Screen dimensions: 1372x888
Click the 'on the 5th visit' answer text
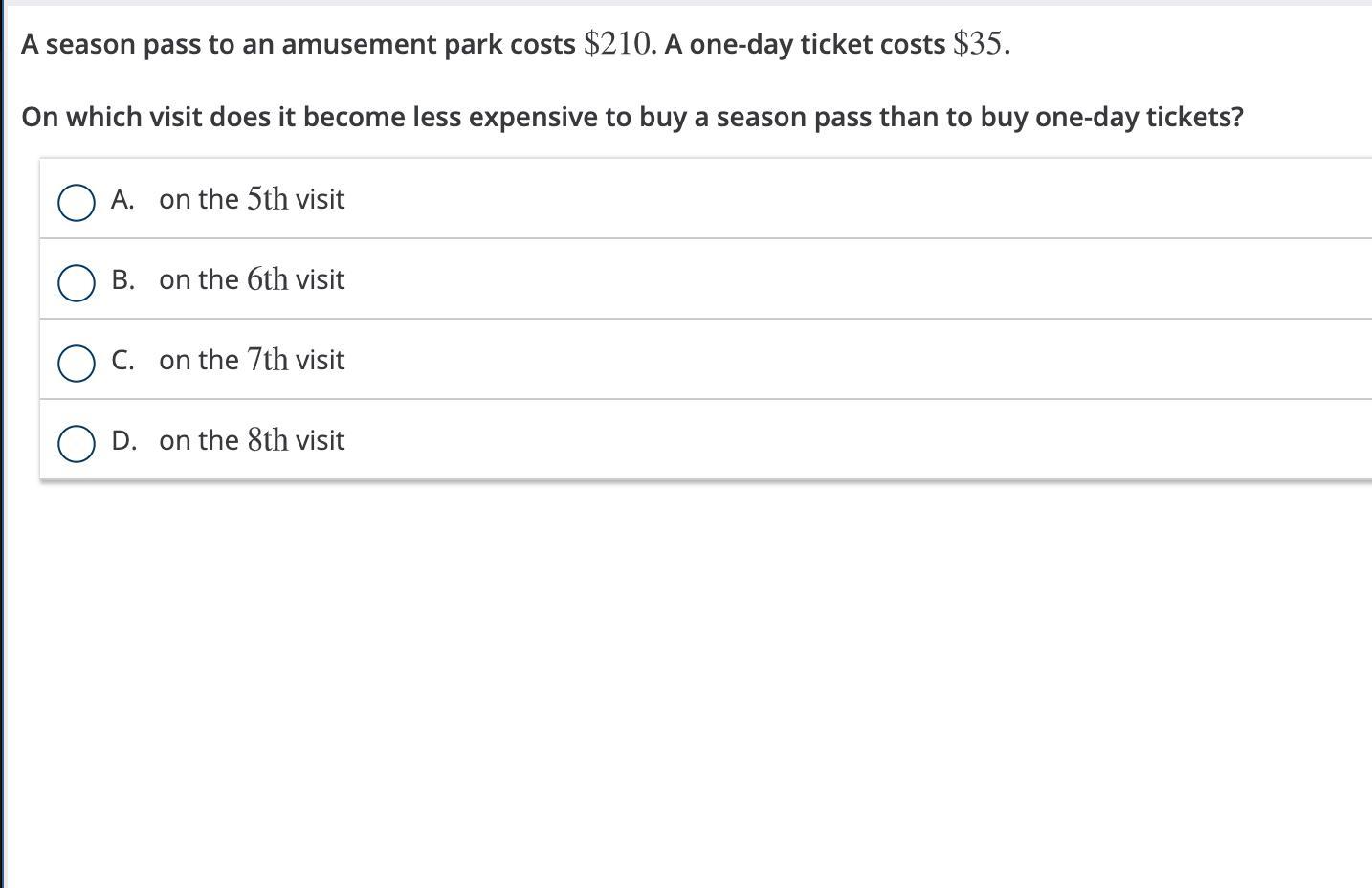point(252,199)
